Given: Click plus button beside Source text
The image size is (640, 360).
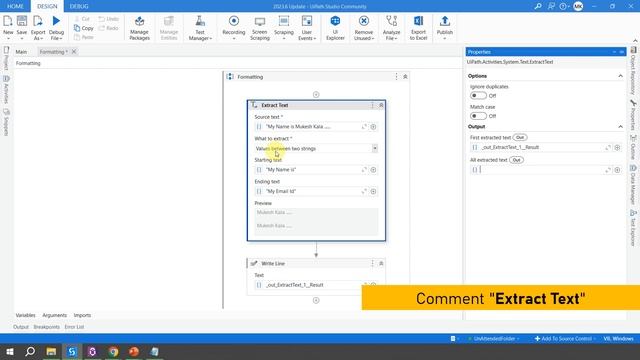Looking at the screenshot, I should coord(373,127).
